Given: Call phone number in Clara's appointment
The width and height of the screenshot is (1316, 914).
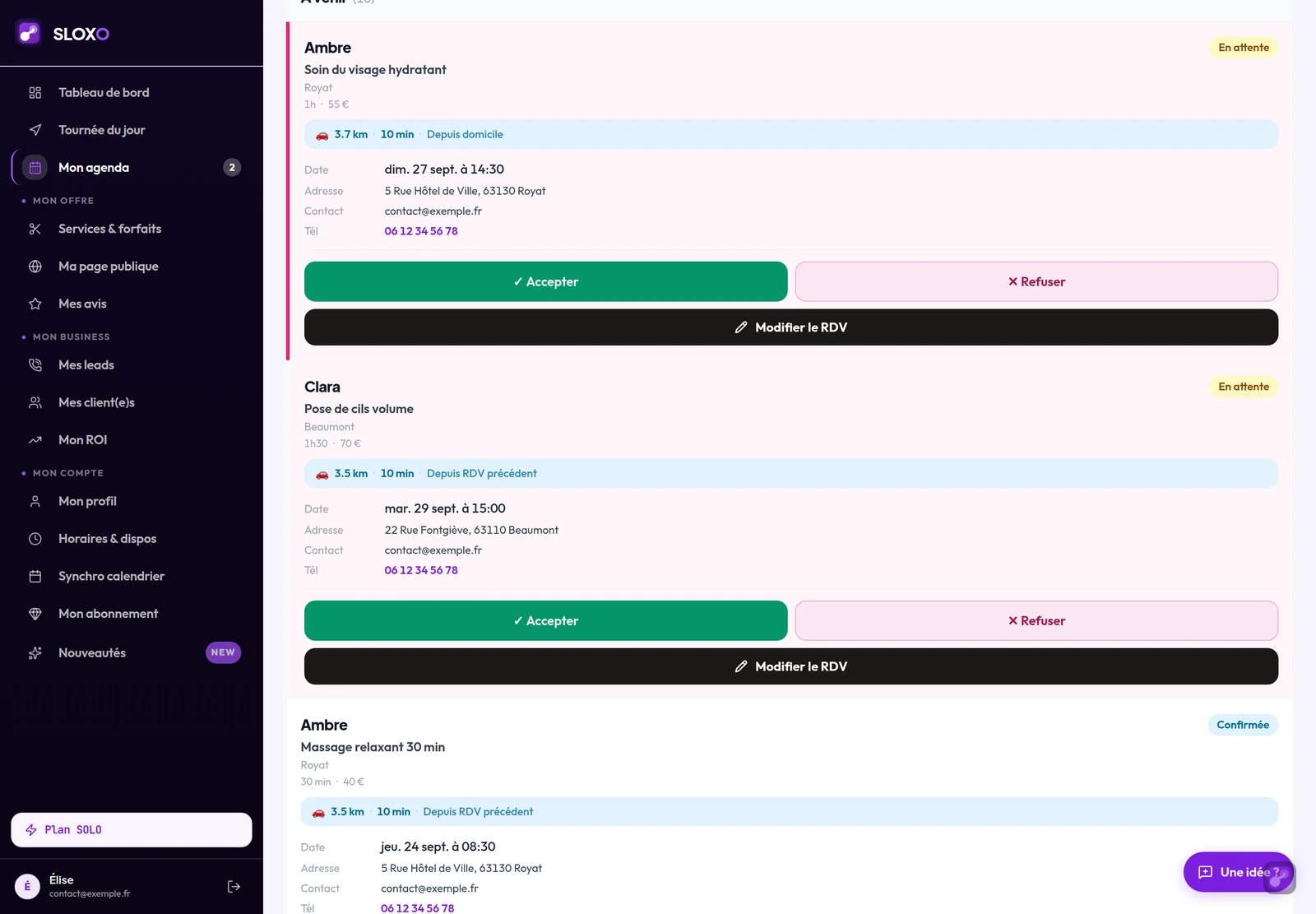Looking at the screenshot, I should 421,570.
